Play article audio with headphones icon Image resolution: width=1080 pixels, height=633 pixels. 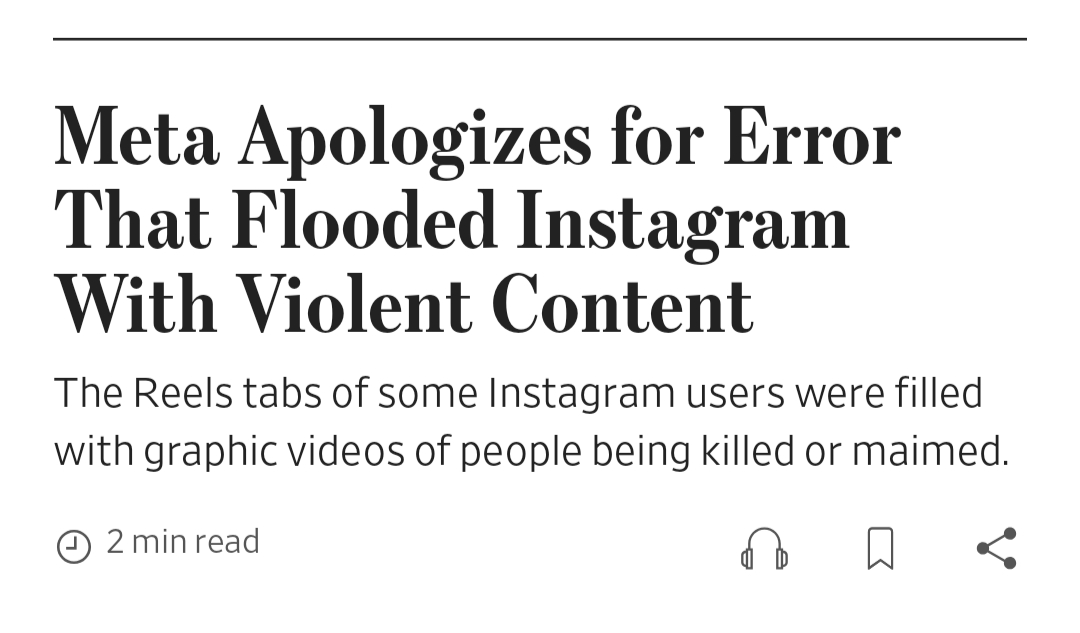[764, 548]
